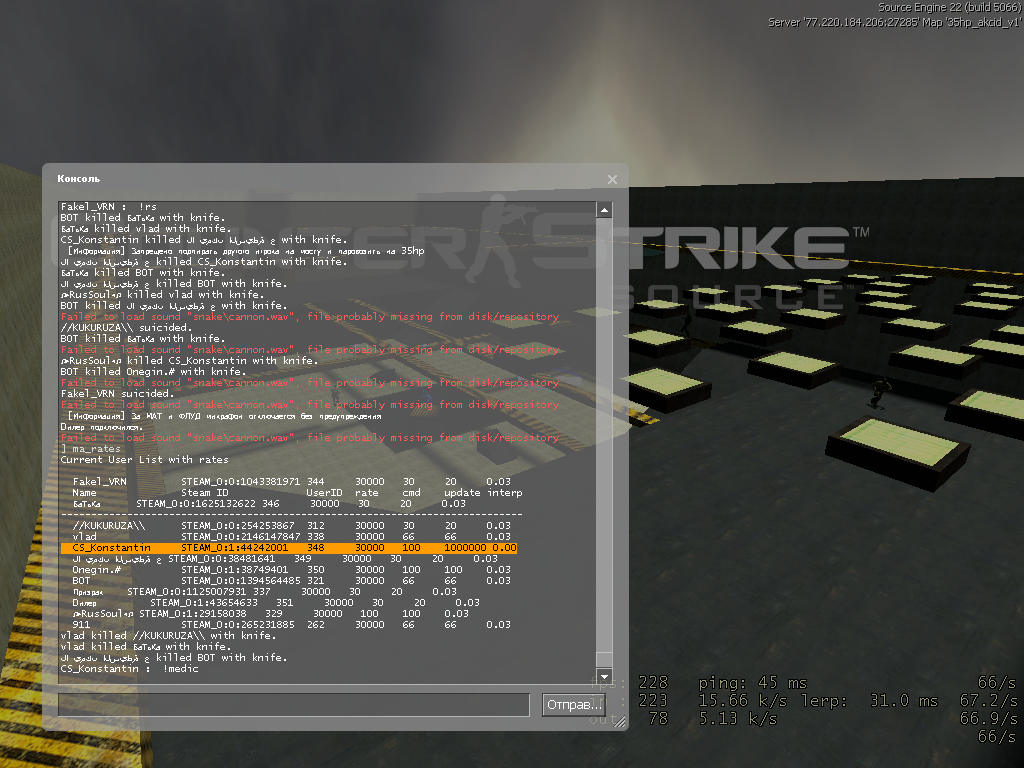Screen dimensions: 1024x768
Task: Click Steam ID STEAM_0:0:1625132622
Action: point(196,504)
